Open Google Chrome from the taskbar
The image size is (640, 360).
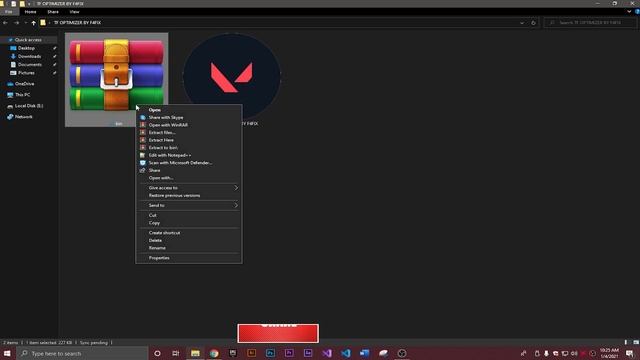tap(214, 353)
